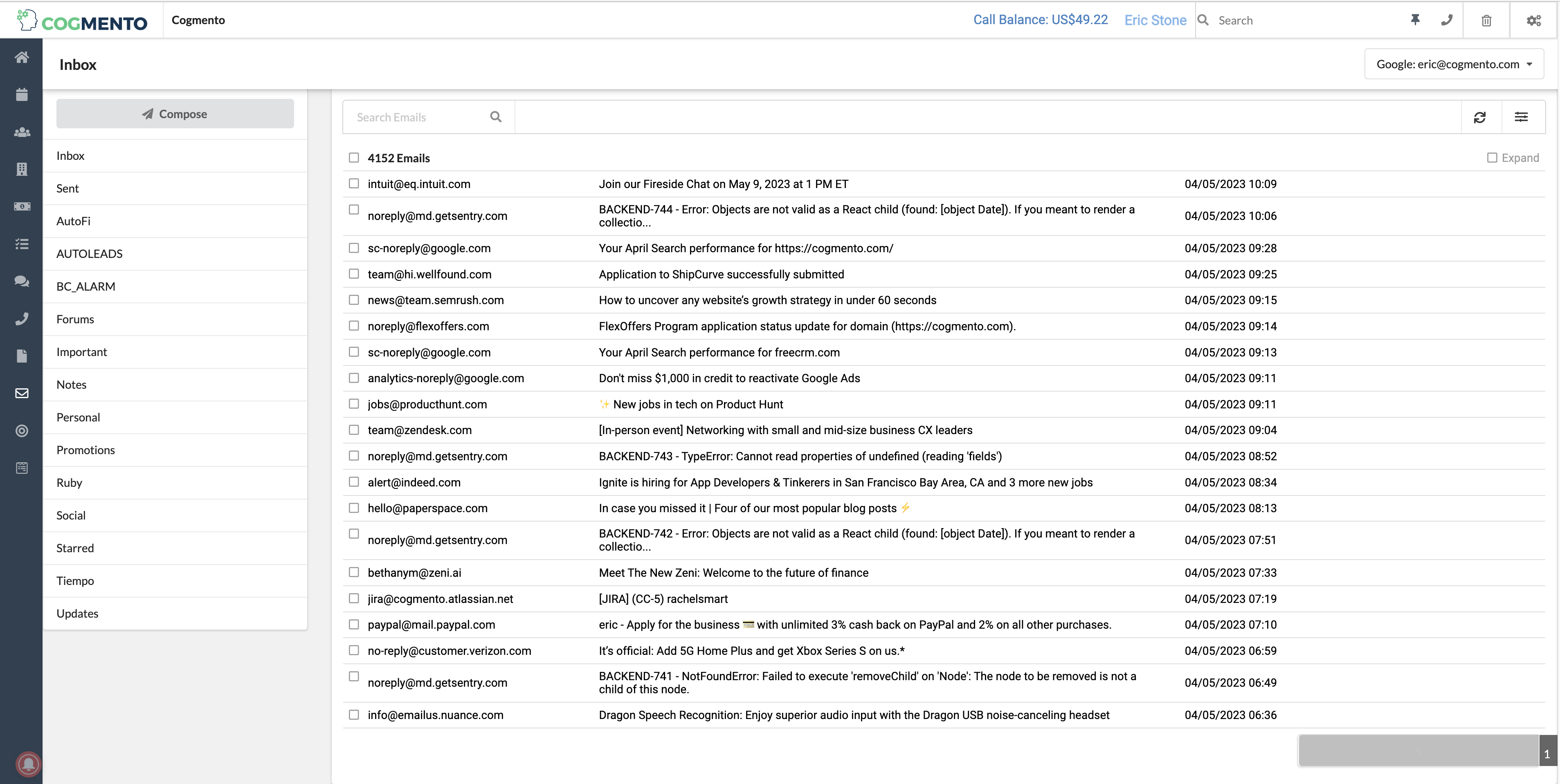Open the Sent folder

(175, 188)
